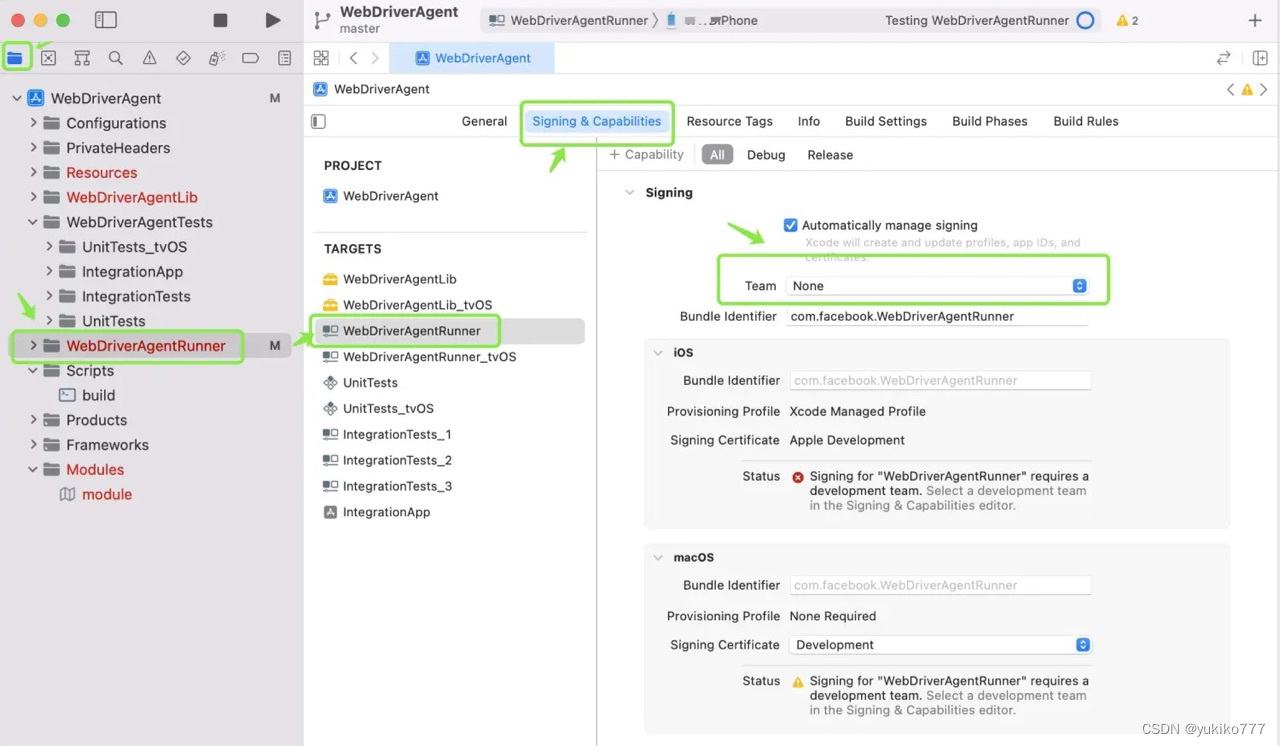Viewport: 1280px width, 746px height.
Task: Open the Project navigator folder icon
Action: tap(15, 58)
